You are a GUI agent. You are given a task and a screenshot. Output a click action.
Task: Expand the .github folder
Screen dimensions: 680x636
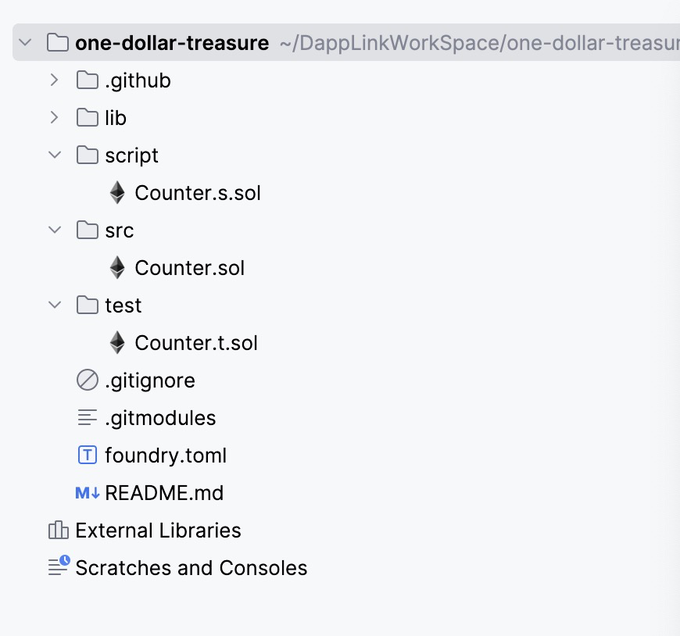coord(54,80)
